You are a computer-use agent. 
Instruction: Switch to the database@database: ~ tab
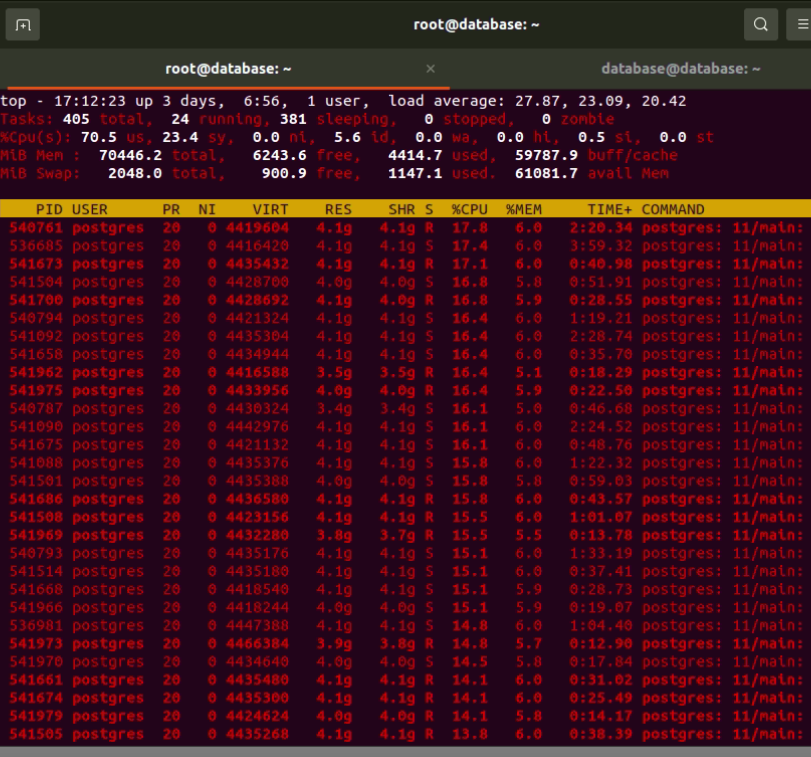point(680,69)
